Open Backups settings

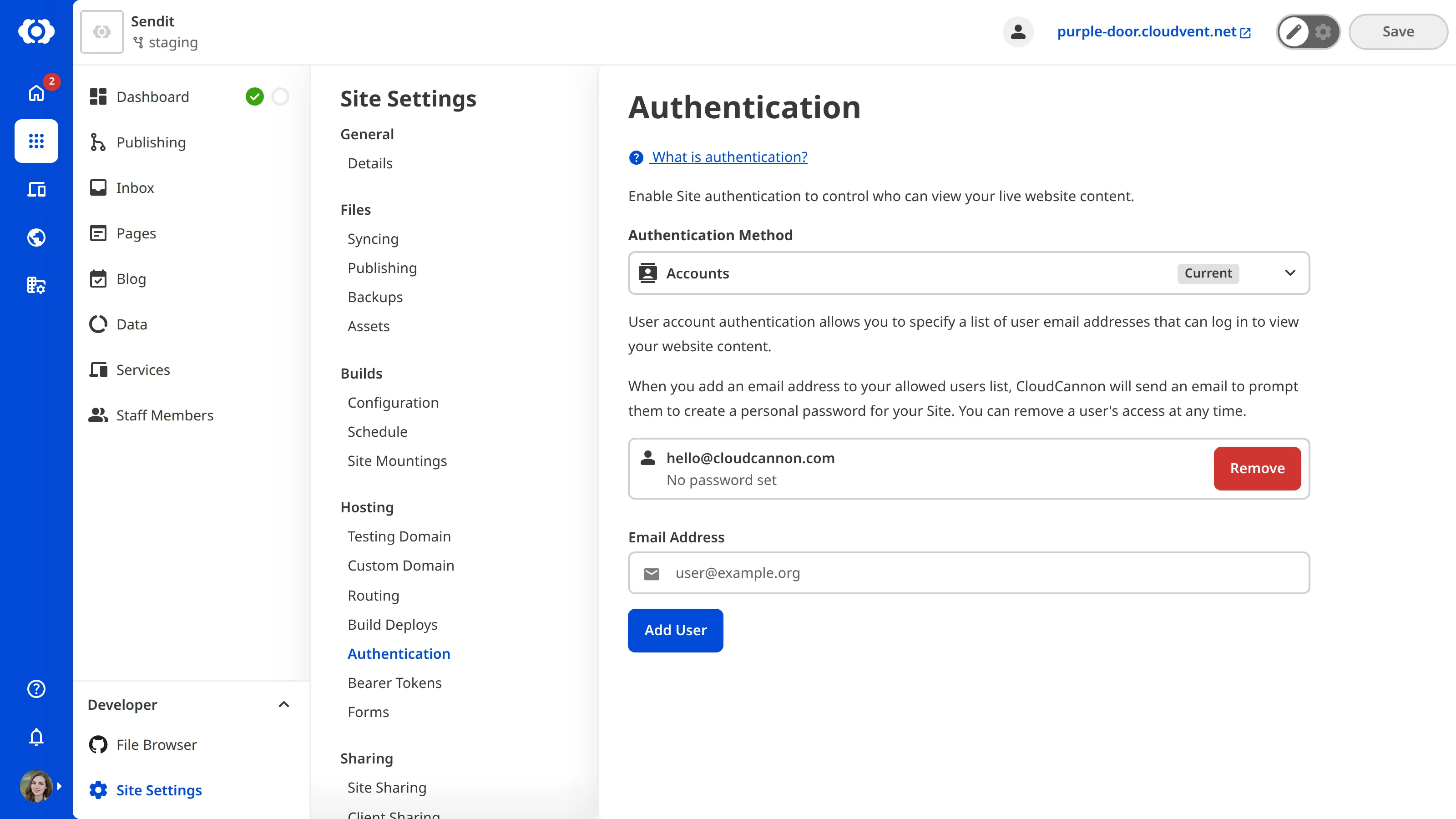[x=375, y=297]
